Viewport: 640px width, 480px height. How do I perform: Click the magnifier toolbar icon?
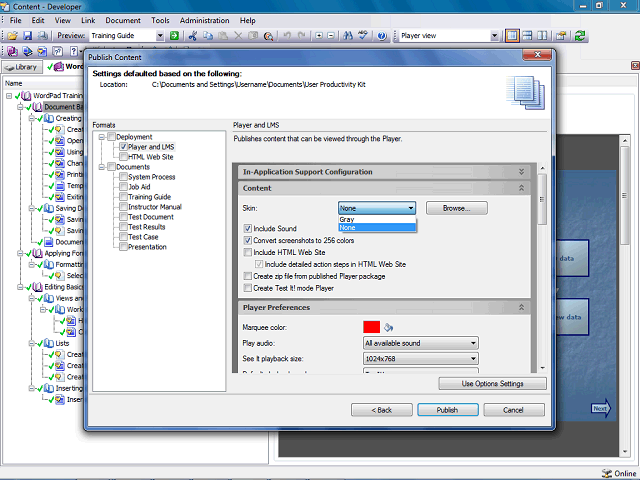click(268, 36)
